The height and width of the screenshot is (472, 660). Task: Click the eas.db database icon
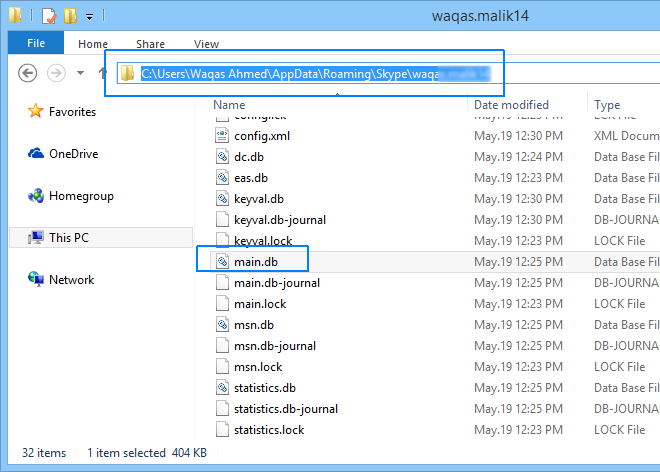coord(222,178)
